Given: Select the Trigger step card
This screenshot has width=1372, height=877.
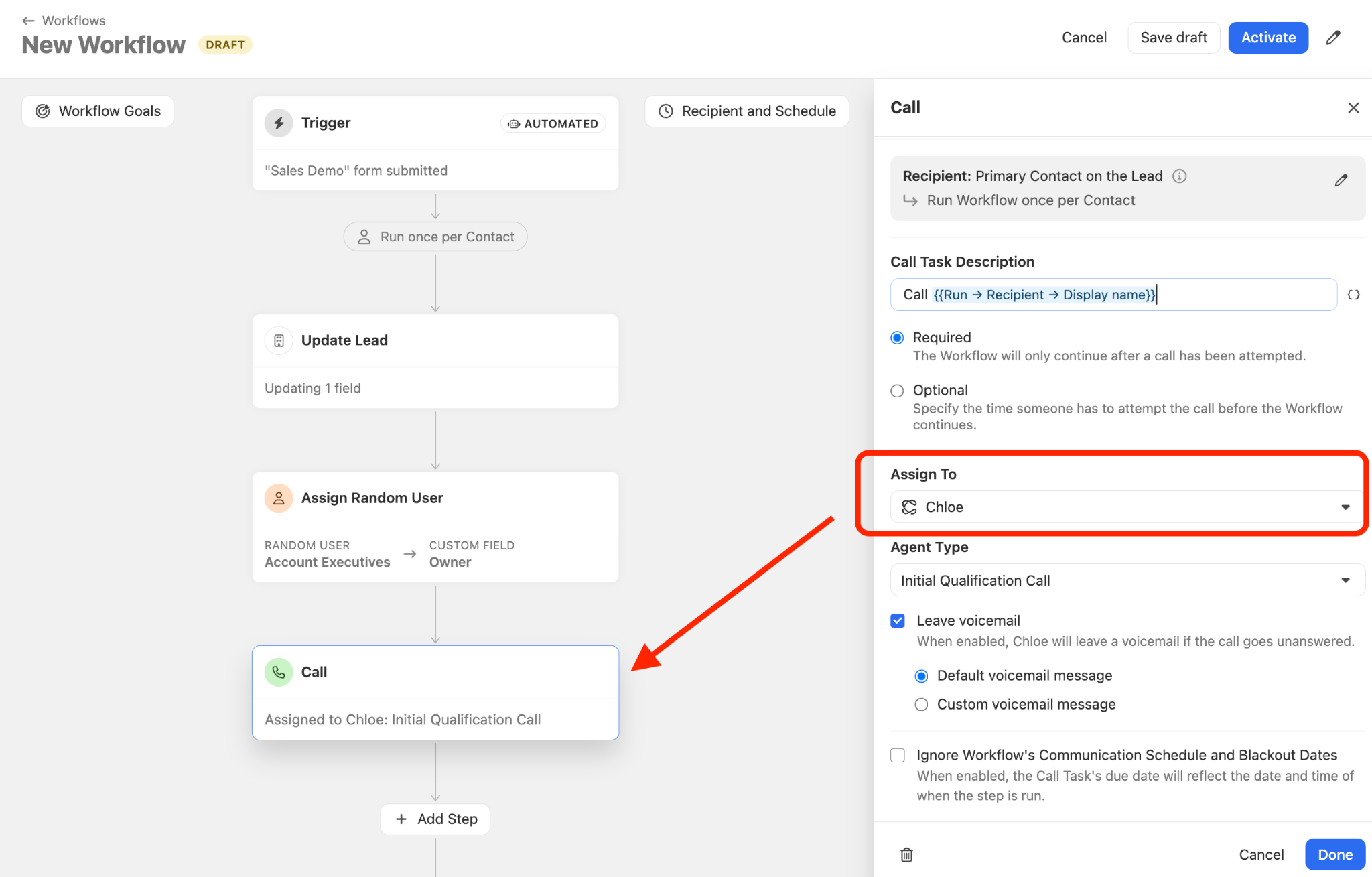Looking at the screenshot, I should 435,143.
